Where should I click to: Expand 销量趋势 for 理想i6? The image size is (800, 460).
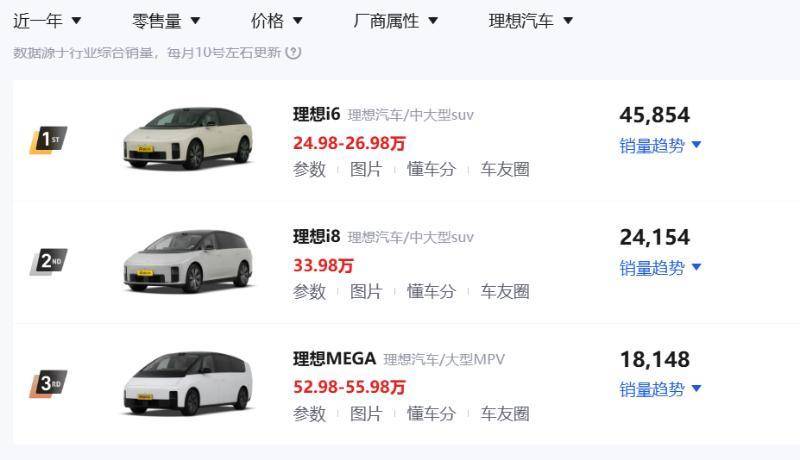pos(661,145)
